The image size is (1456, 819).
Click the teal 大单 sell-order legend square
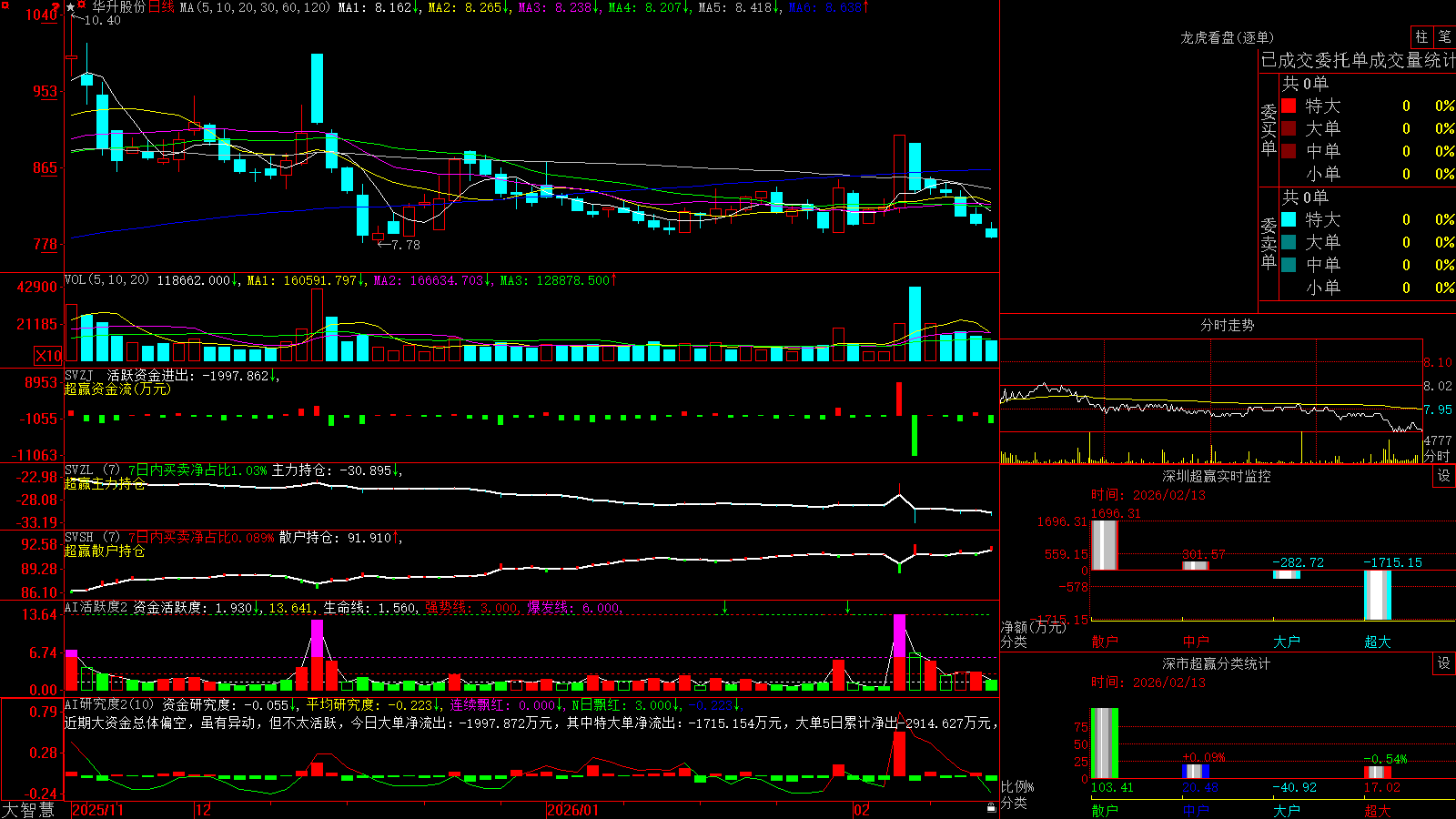click(1289, 242)
